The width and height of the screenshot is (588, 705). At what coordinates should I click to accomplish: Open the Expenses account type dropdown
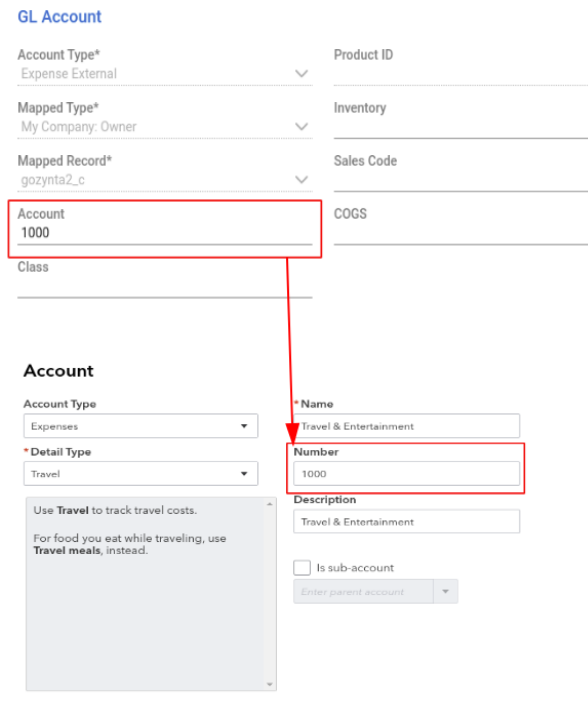point(141,426)
